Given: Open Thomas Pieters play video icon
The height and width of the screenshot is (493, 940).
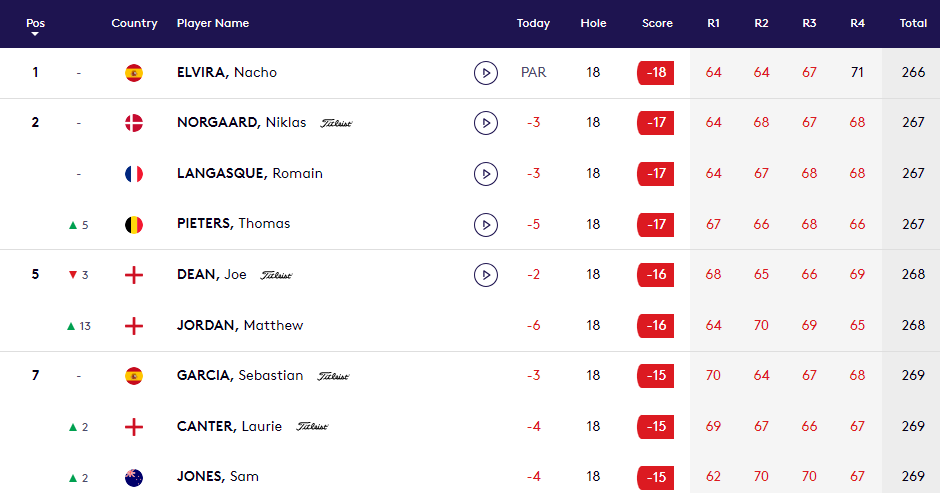Looking at the screenshot, I should (x=485, y=224).
